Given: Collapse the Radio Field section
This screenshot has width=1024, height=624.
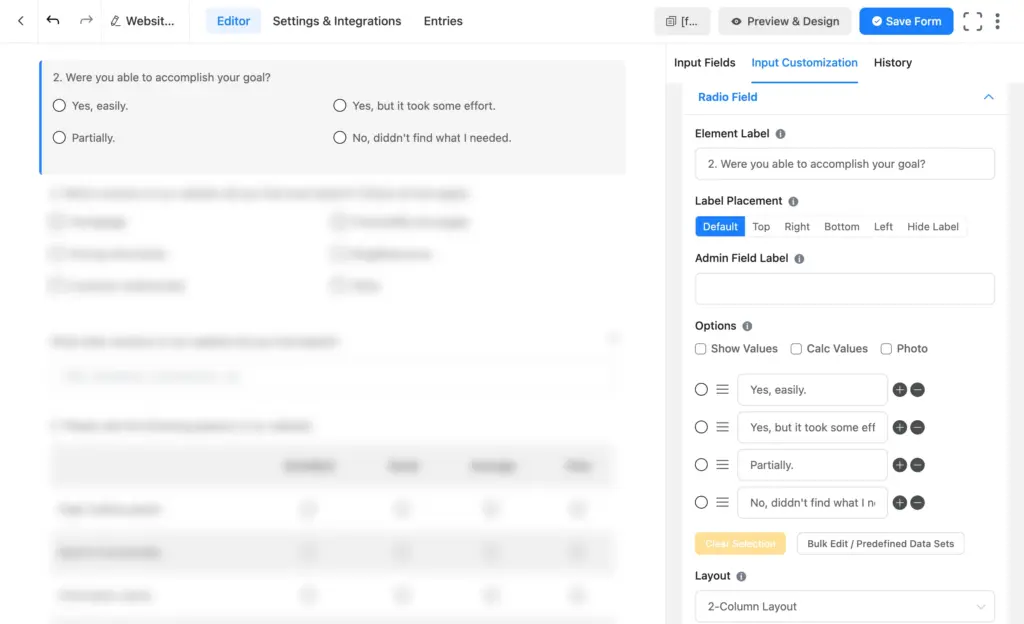Looking at the screenshot, I should (x=989, y=97).
